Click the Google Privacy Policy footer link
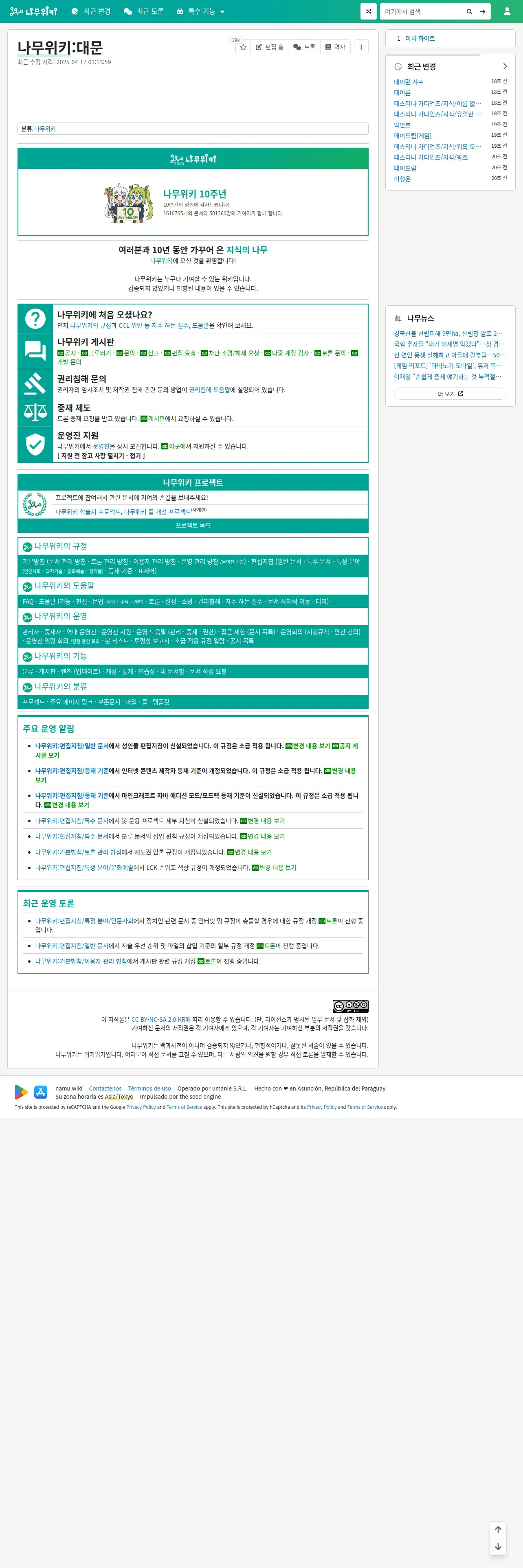Viewport: 523px width, 1568px height. pos(141,1107)
